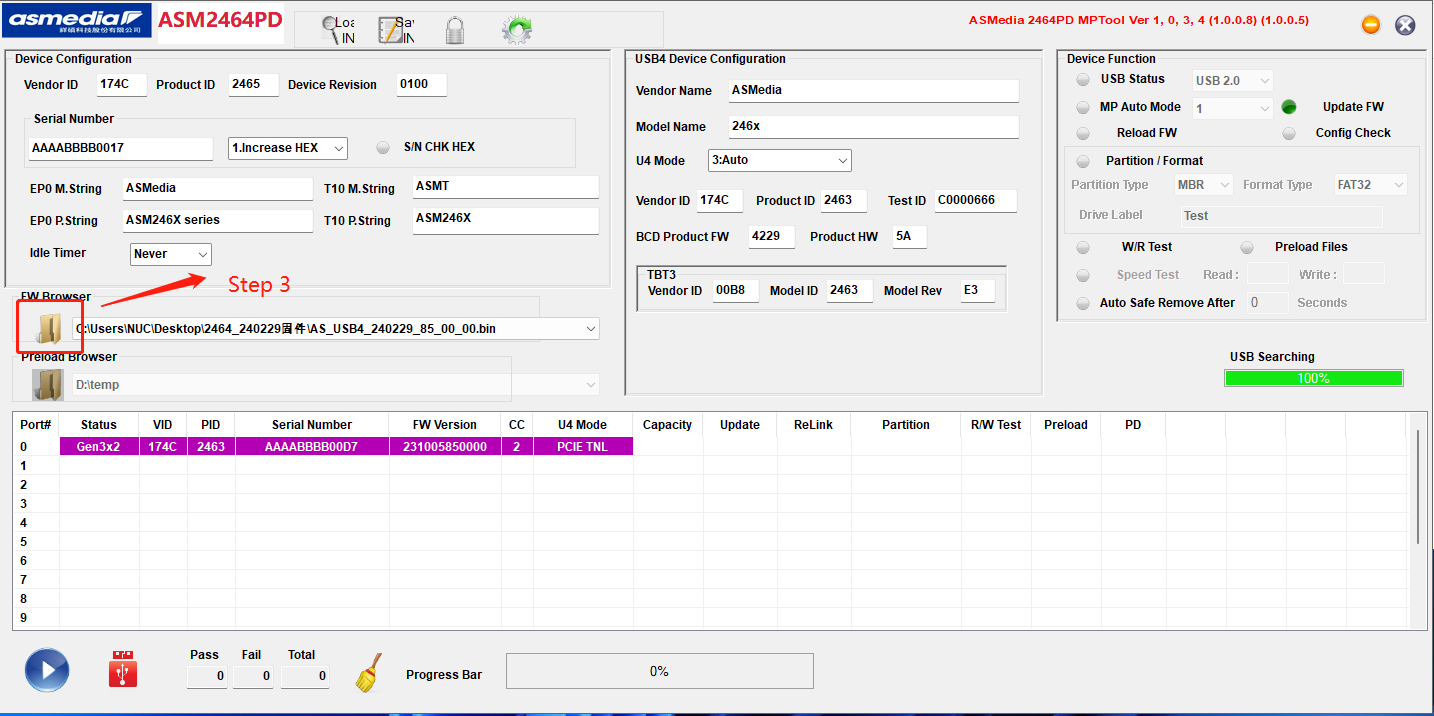Click the T10 P.String field ASM246X
1434x716 pixels.
click(x=506, y=220)
